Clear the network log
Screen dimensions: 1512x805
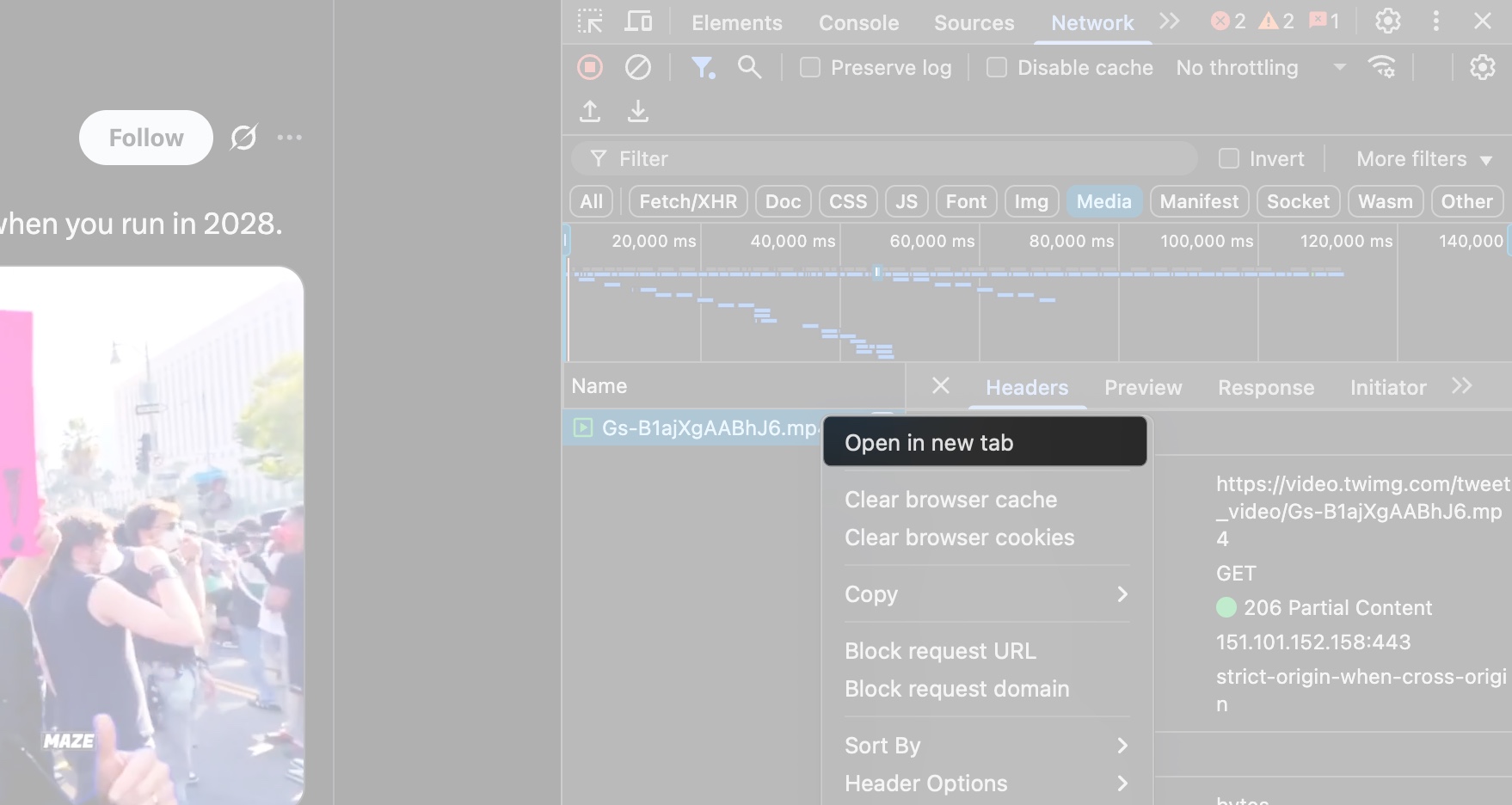tap(638, 67)
